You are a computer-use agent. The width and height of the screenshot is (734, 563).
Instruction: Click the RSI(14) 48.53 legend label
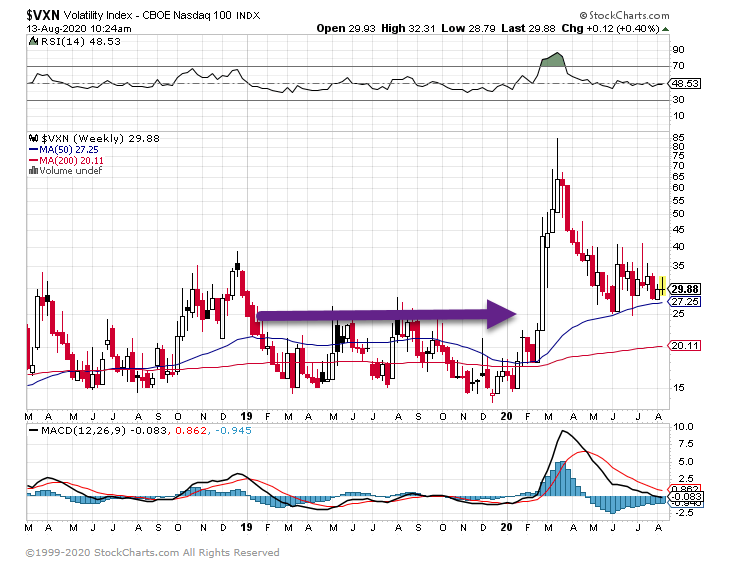81,42
